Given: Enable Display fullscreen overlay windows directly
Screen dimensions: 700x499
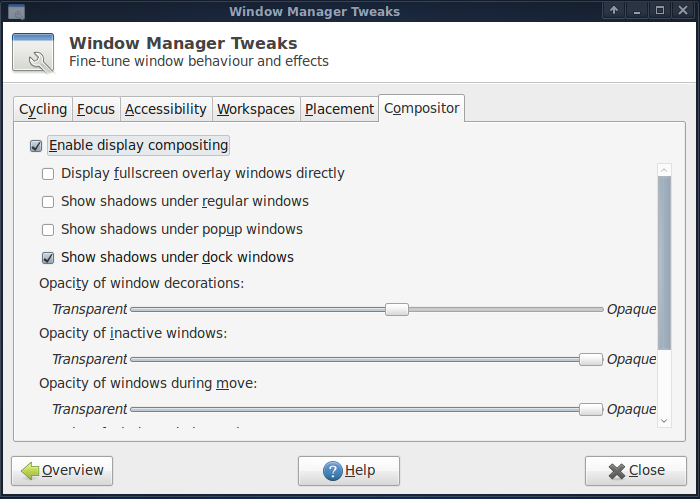Looking at the screenshot, I should click(x=48, y=174).
